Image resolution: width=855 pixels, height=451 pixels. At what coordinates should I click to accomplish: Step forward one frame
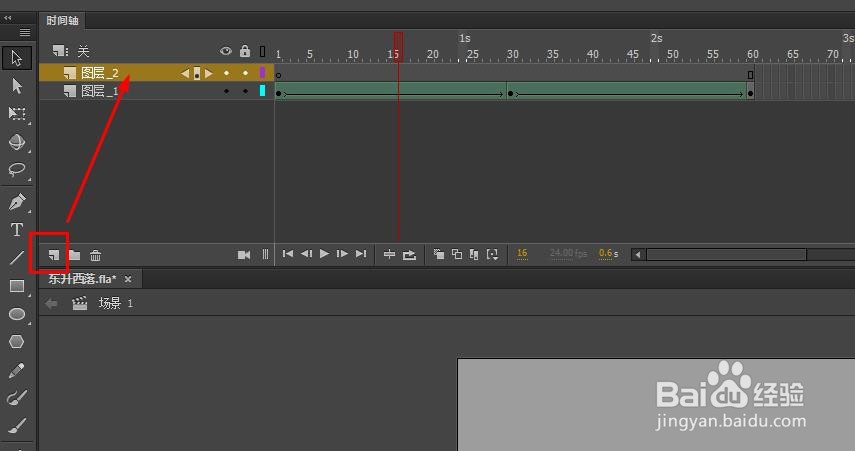(x=342, y=254)
